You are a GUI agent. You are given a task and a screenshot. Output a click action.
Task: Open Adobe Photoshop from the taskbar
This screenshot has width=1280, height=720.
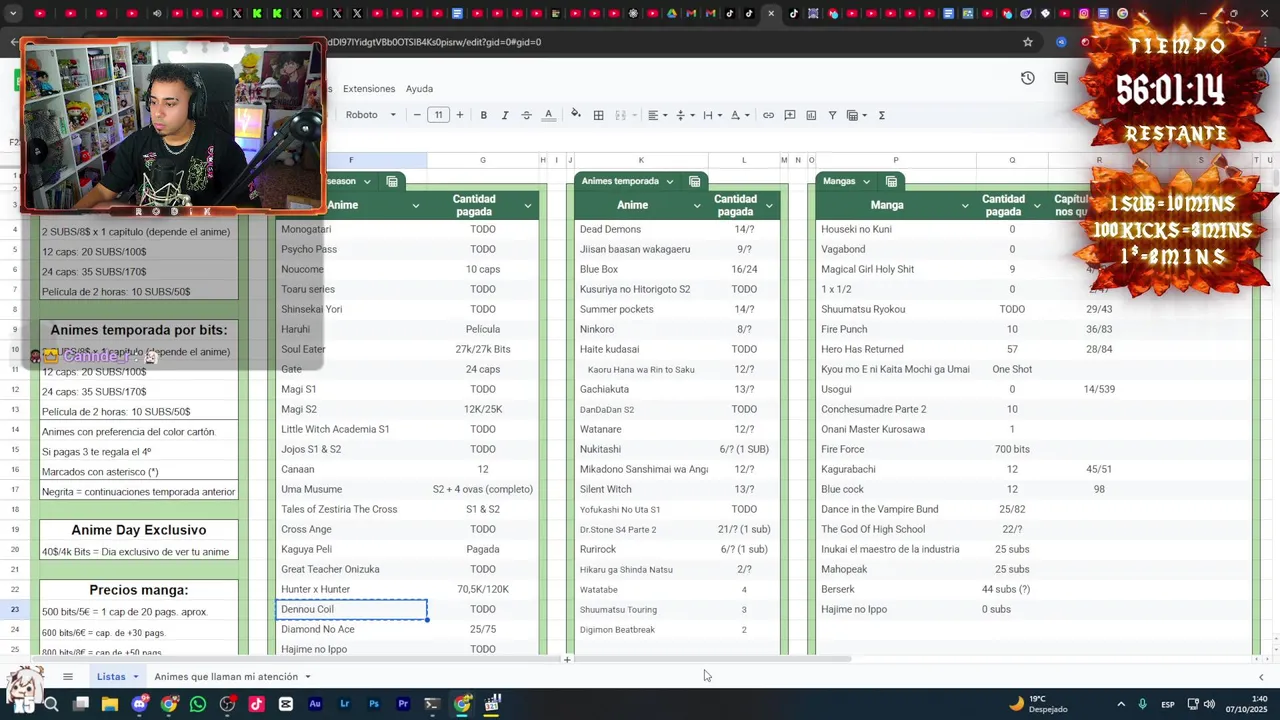(x=374, y=704)
